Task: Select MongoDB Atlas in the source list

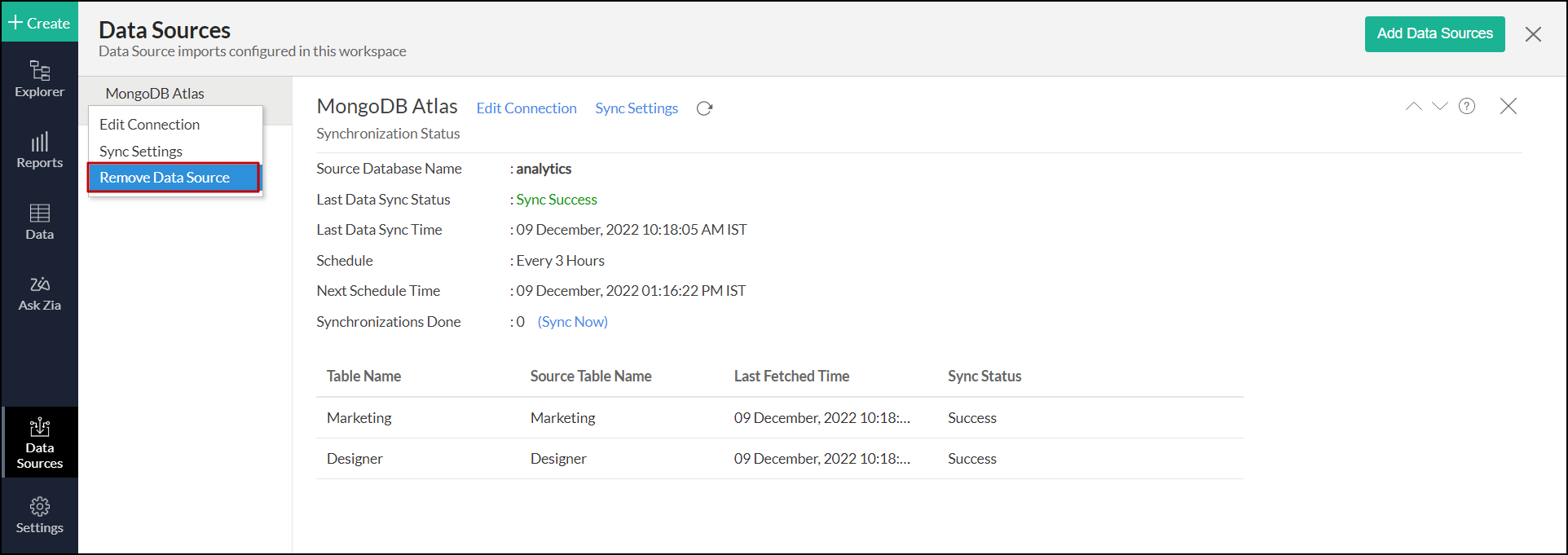Action: coord(155,93)
